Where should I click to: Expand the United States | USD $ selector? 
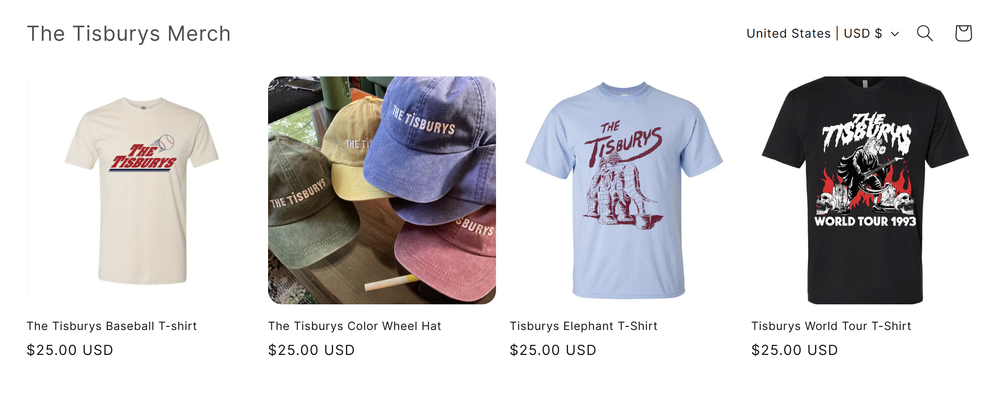click(823, 33)
